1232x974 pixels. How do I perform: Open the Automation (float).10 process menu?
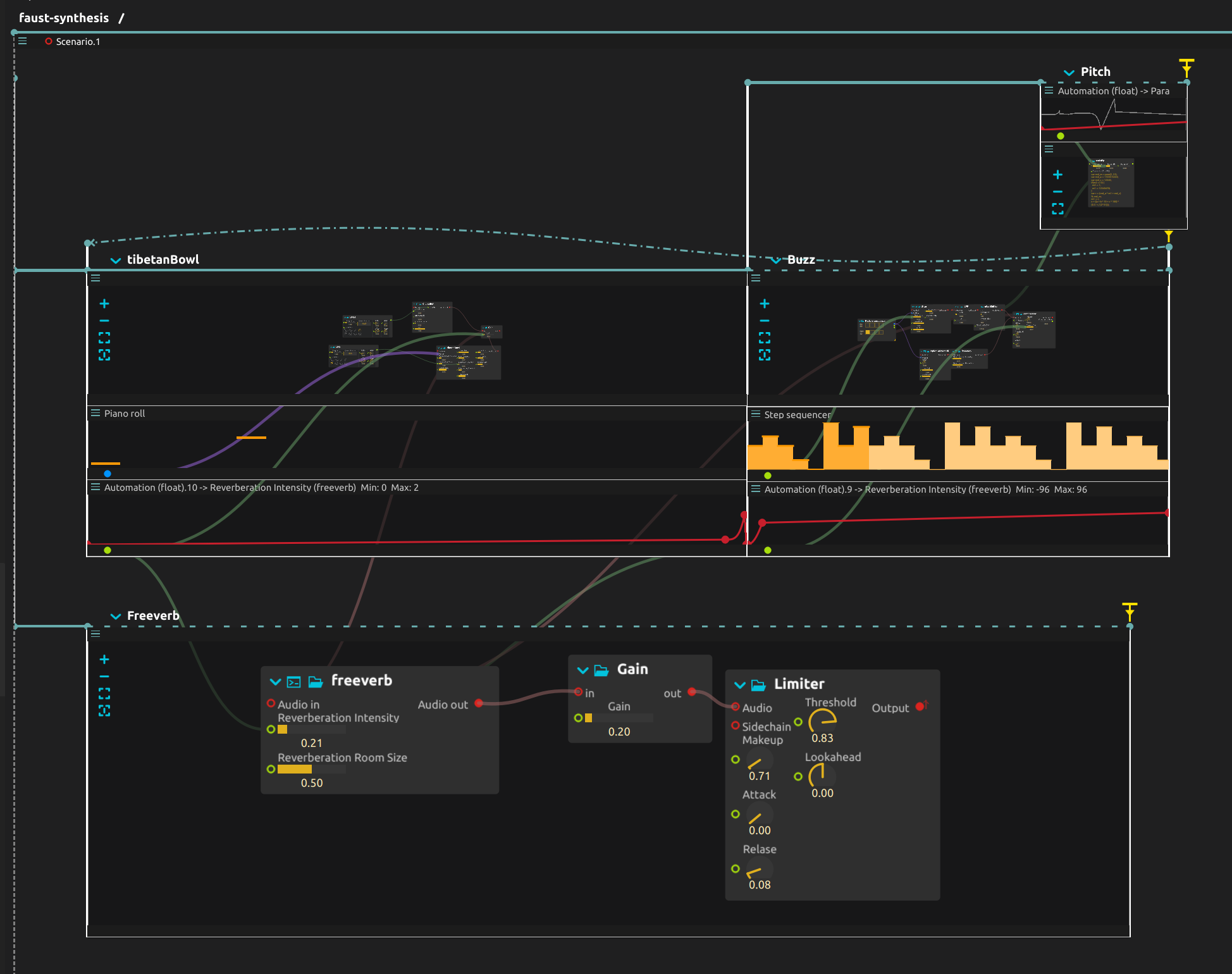(x=95, y=487)
